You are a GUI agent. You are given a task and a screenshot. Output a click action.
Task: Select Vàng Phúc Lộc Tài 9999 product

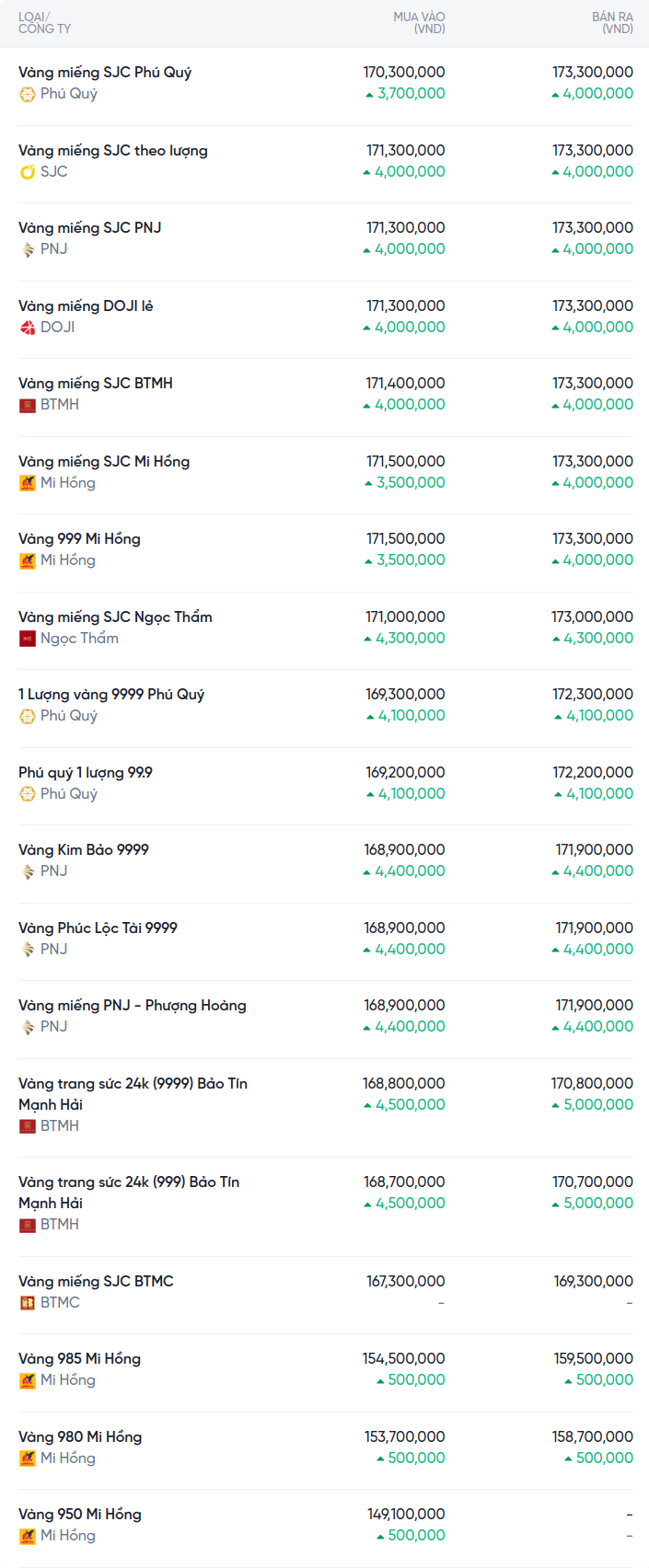[98, 928]
